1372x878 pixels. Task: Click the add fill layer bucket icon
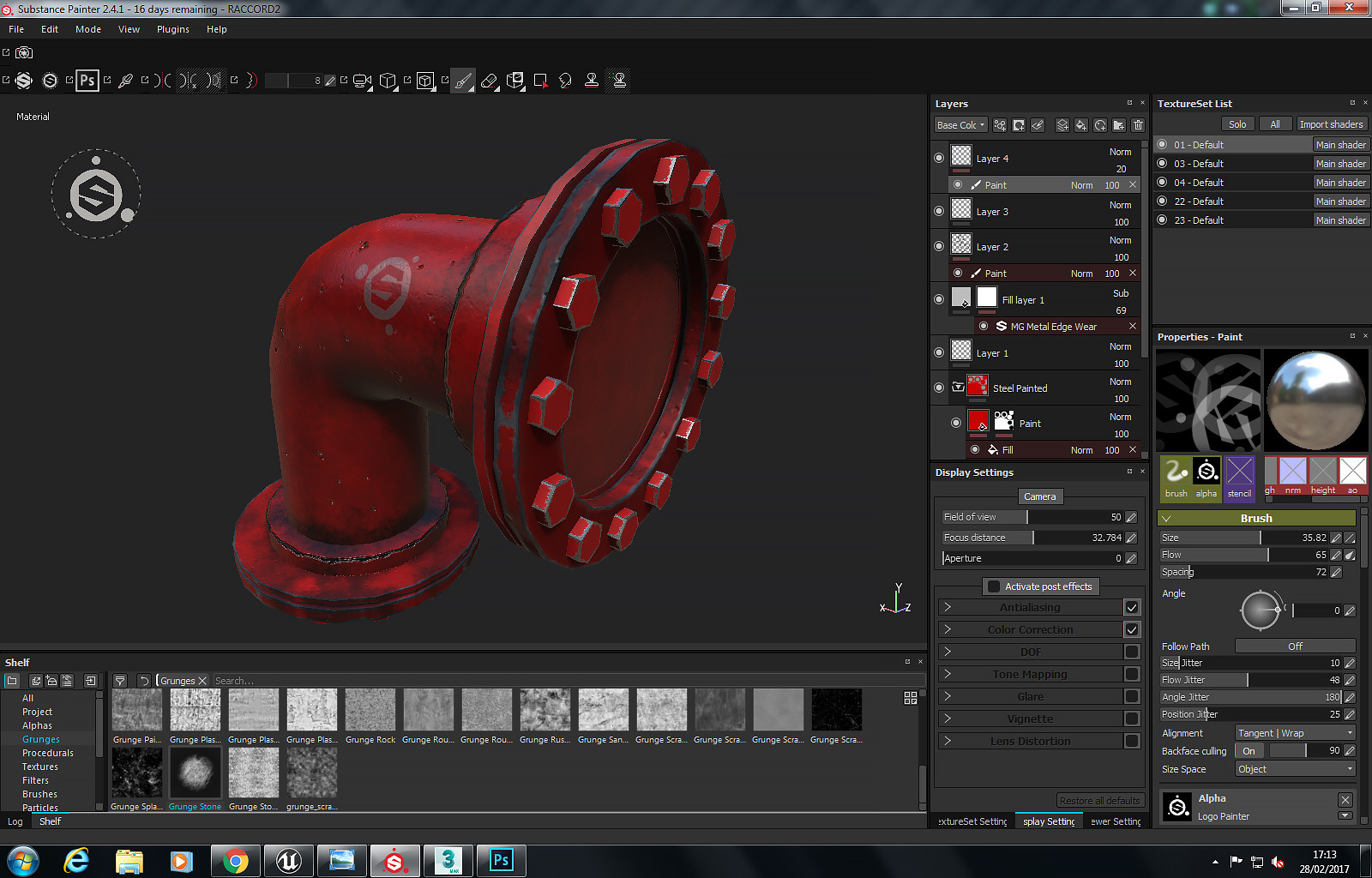(x=1081, y=125)
